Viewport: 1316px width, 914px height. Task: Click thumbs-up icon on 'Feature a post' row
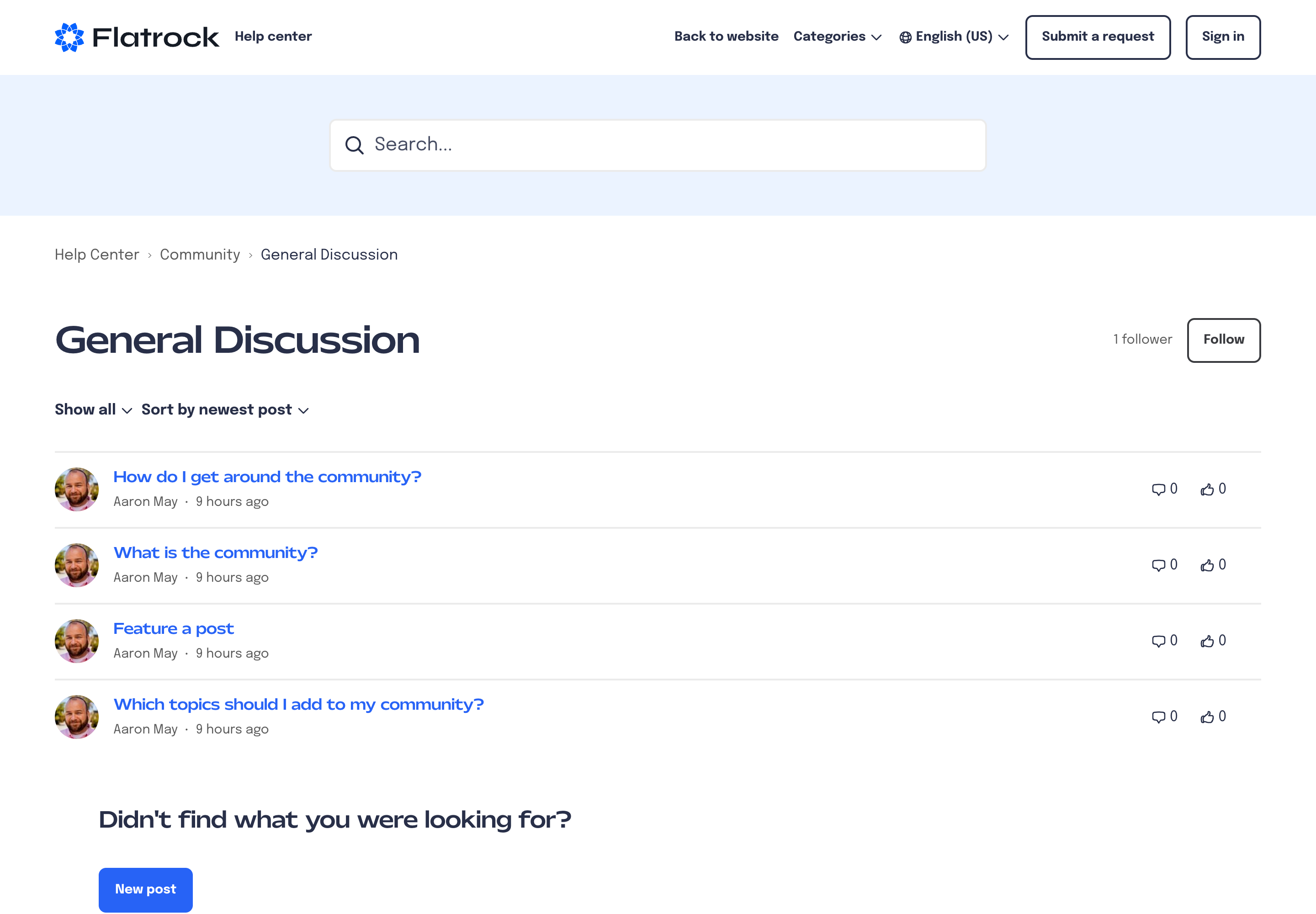pyautogui.click(x=1207, y=642)
